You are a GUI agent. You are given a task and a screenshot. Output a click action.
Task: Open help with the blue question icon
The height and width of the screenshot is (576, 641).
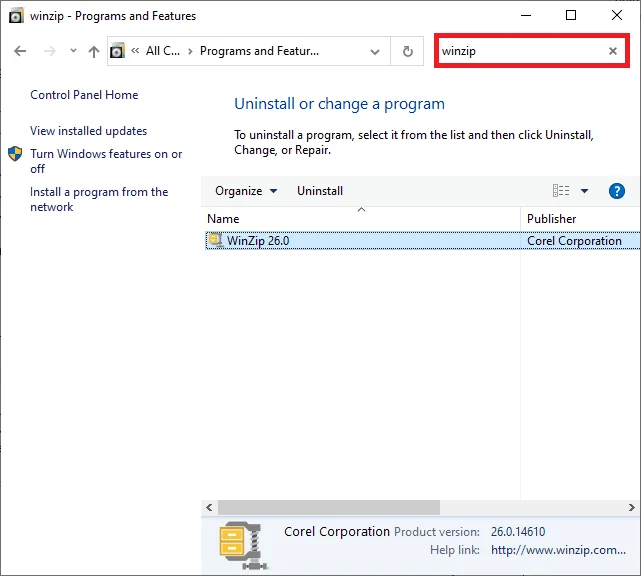point(616,191)
